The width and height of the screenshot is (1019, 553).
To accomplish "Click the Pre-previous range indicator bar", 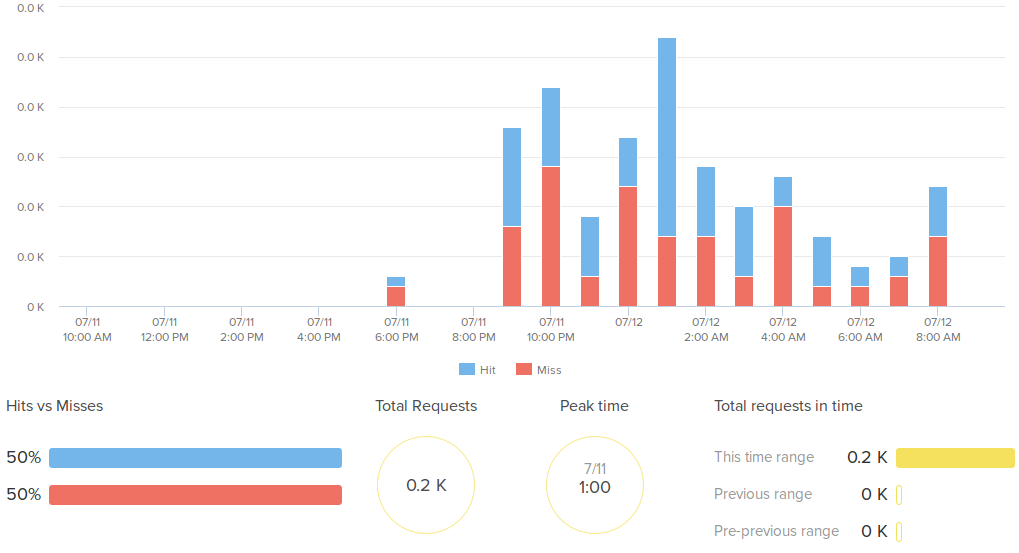I will click(x=899, y=531).
